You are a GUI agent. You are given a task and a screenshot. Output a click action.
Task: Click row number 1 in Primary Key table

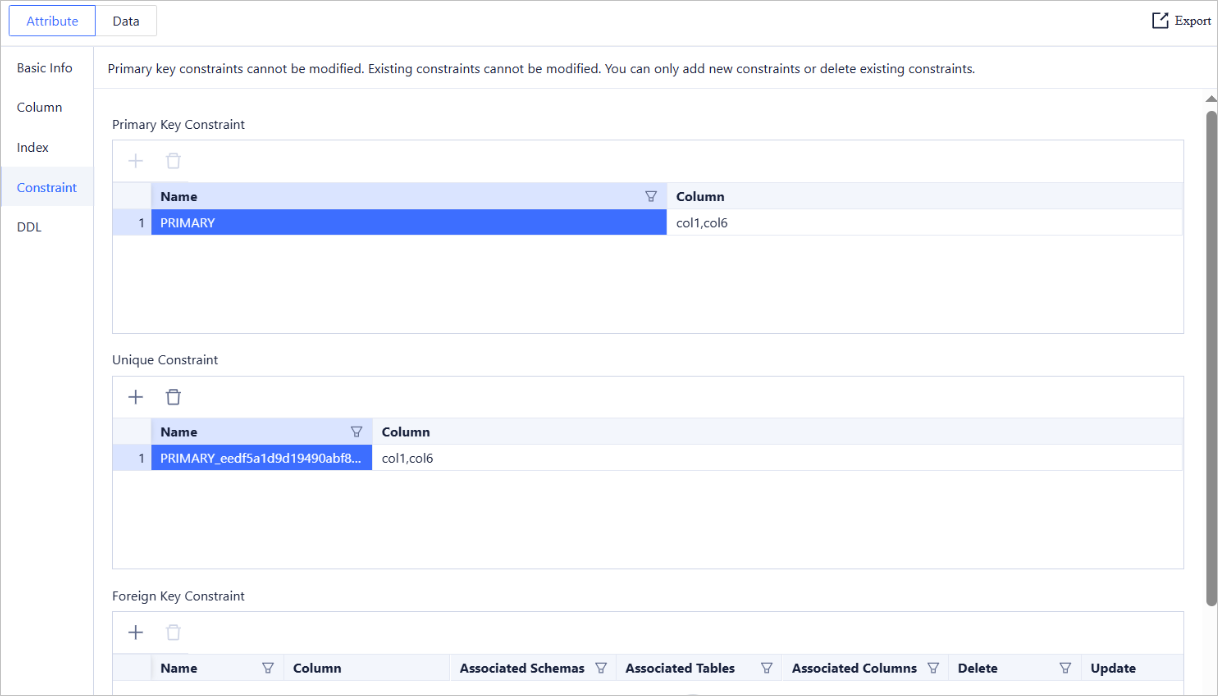tap(132, 223)
